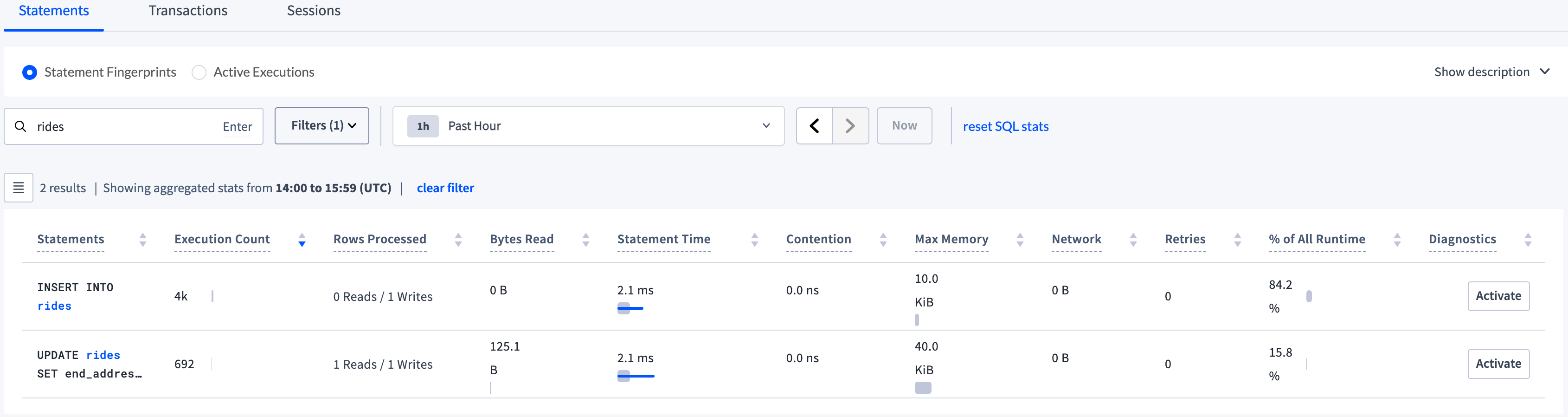Open the columns selector list icon
This screenshot has width=1568, height=417.
[x=19, y=188]
